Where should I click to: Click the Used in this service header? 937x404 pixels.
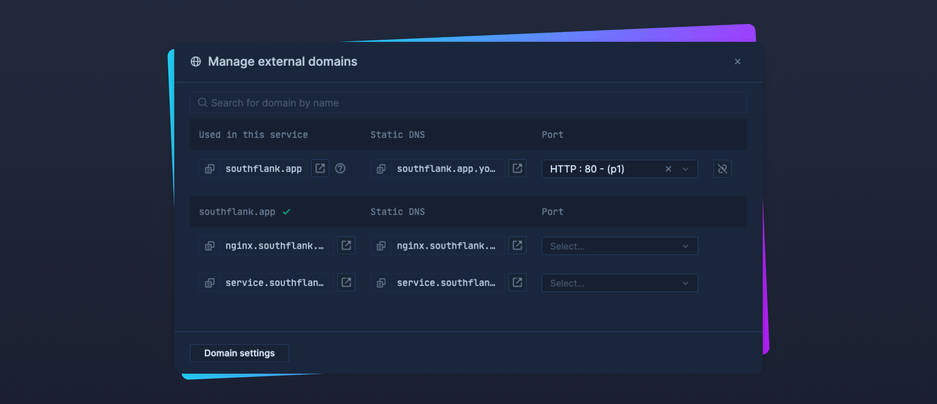click(253, 135)
